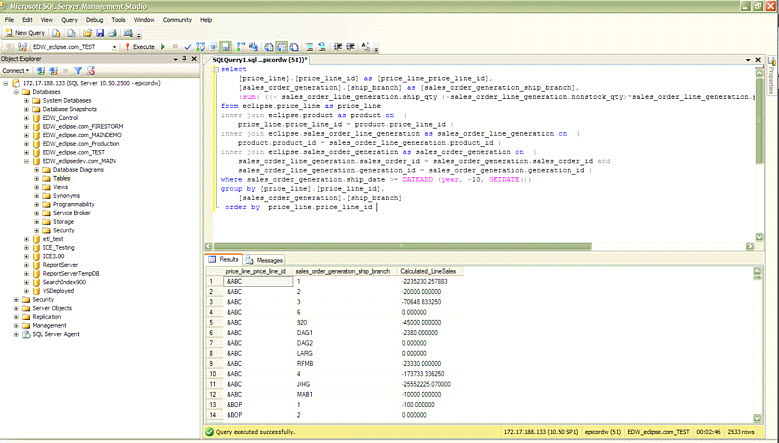Select the SQLQuery1.sql document tab
This screenshot has width=779, height=443.
pyautogui.click(x=260, y=60)
